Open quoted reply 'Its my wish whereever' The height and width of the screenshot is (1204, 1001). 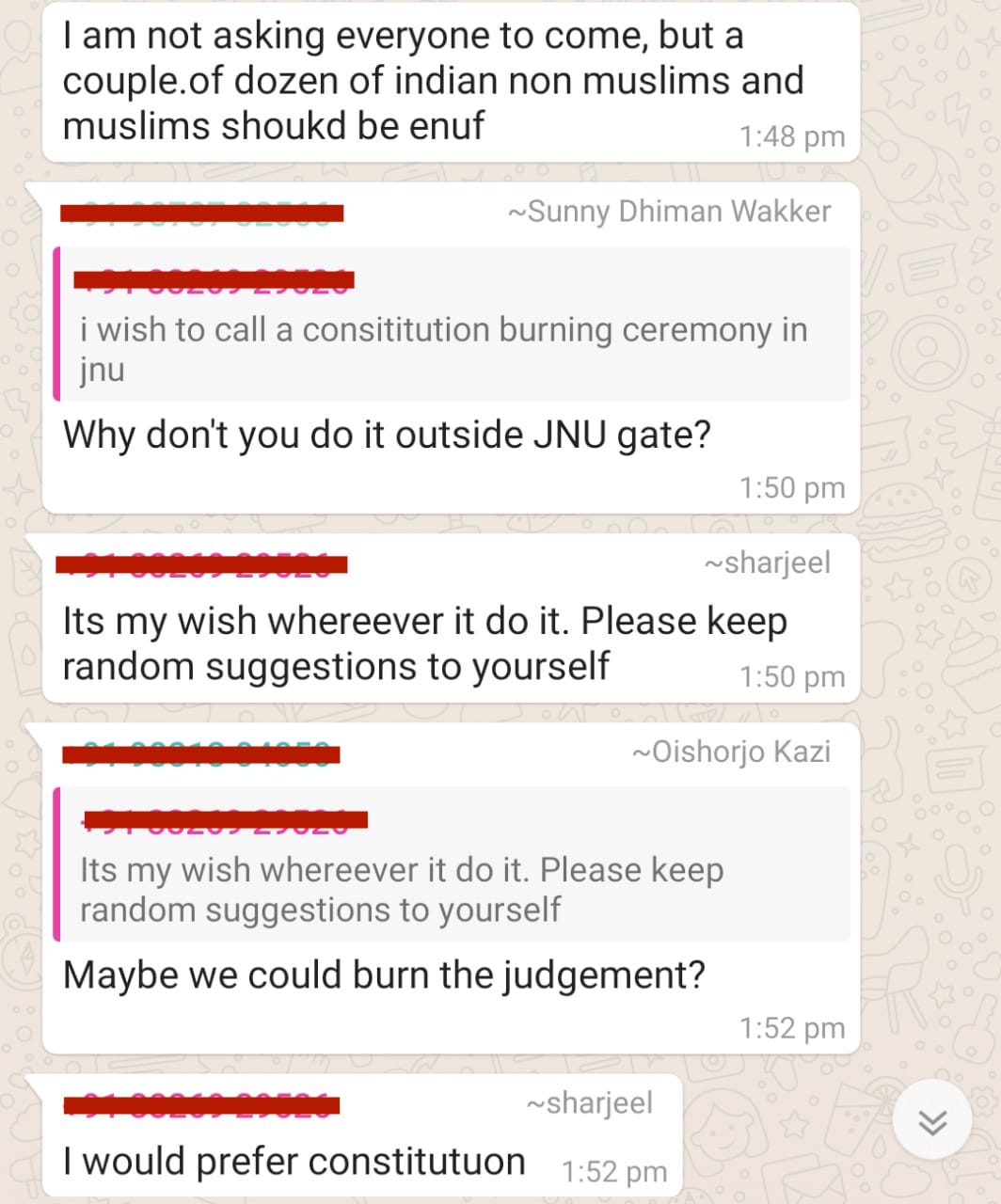pyautogui.click(x=453, y=864)
